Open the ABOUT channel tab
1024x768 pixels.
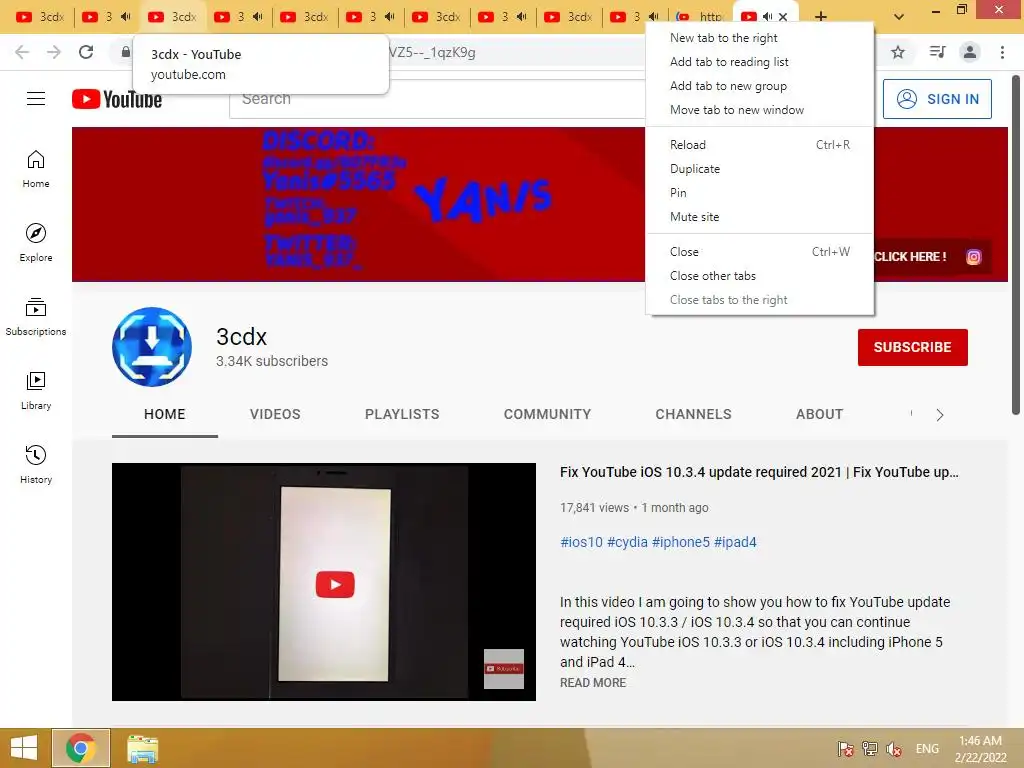(x=820, y=414)
